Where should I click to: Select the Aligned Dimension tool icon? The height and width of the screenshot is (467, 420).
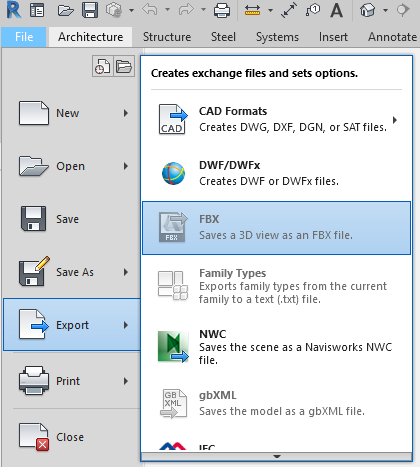289,10
